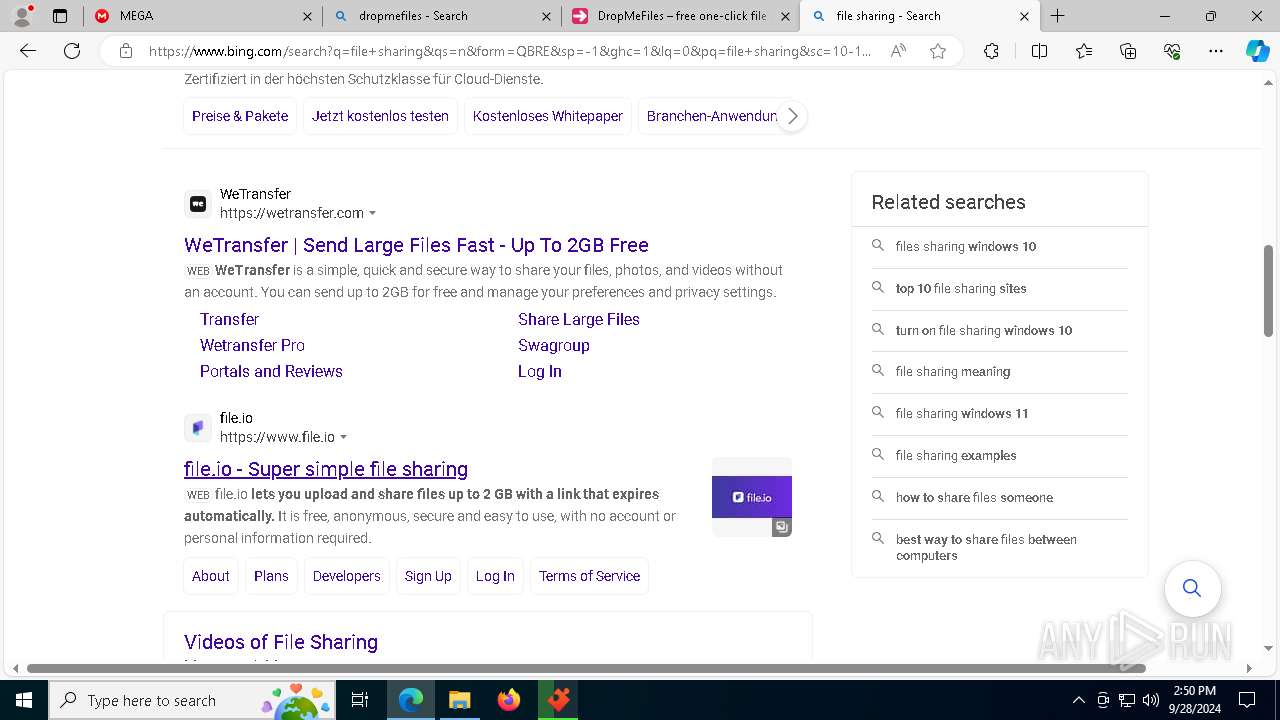The height and width of the screenshot is (720, 1280).
Task: Open the volume control tray icon
Action: click(x=1151, y=700)
